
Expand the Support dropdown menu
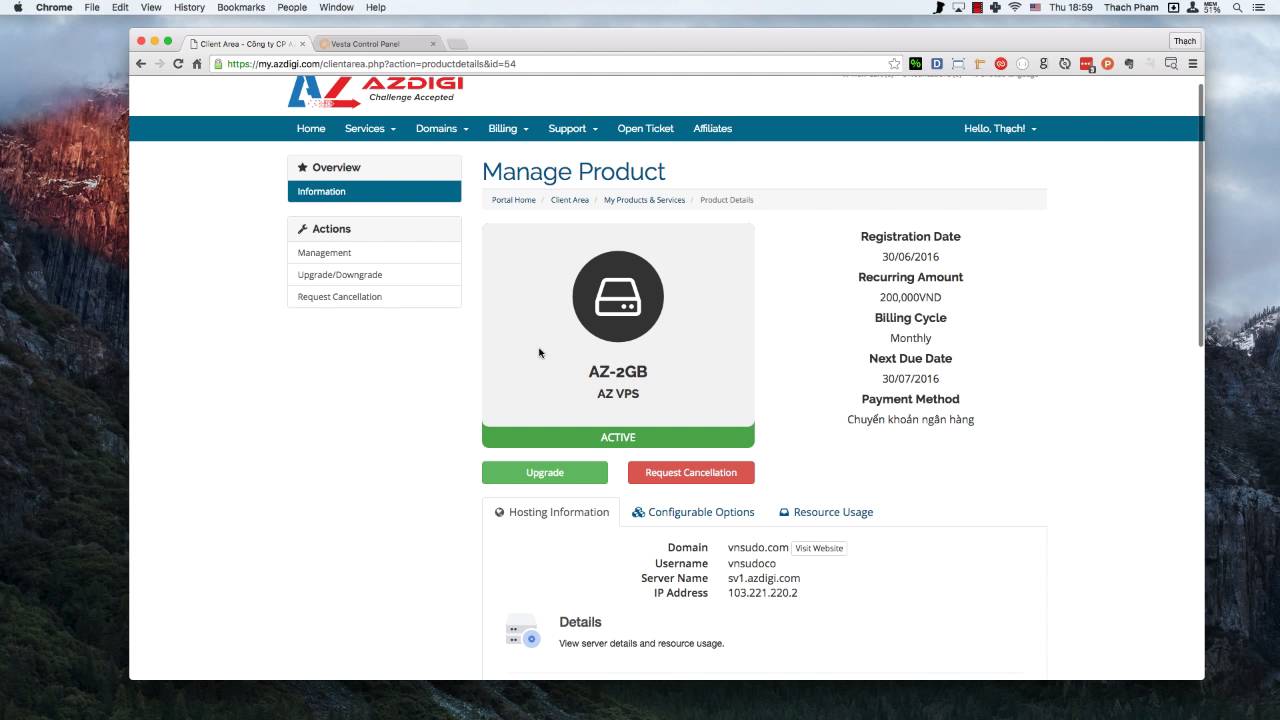point(572,128)
